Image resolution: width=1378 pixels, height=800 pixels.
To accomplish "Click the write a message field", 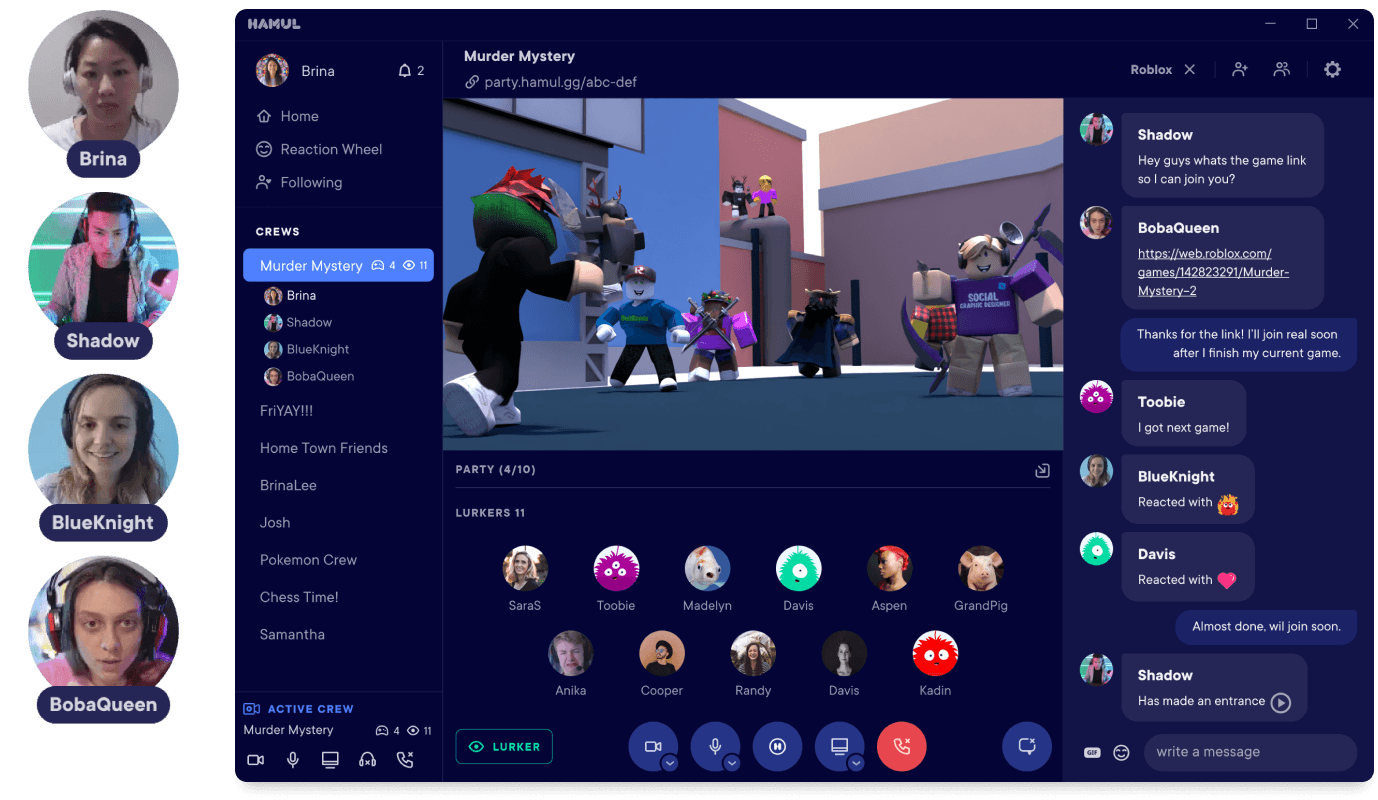I will pos(1250,753).
